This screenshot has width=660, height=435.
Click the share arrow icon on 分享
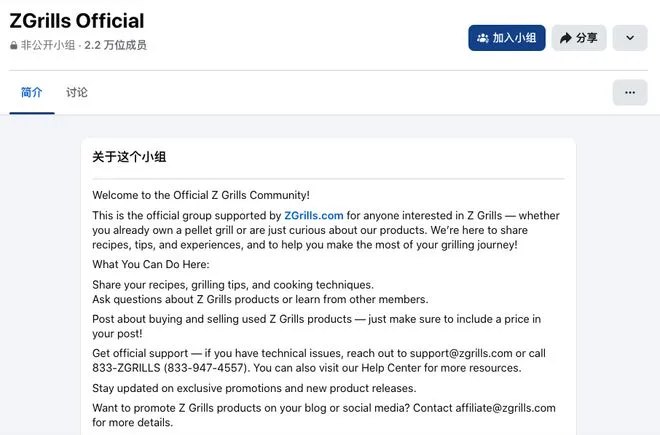(566, 38)
